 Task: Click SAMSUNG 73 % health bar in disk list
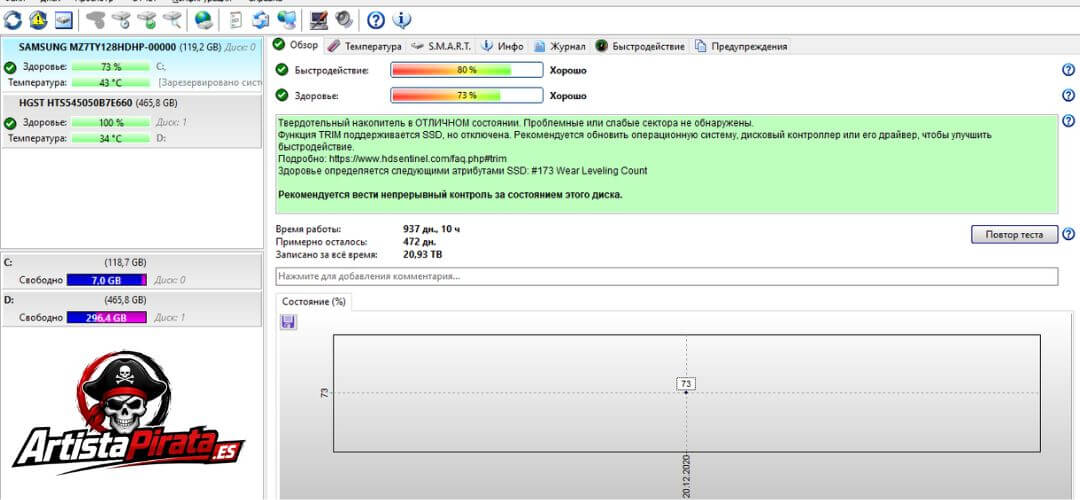click(110, 67)
